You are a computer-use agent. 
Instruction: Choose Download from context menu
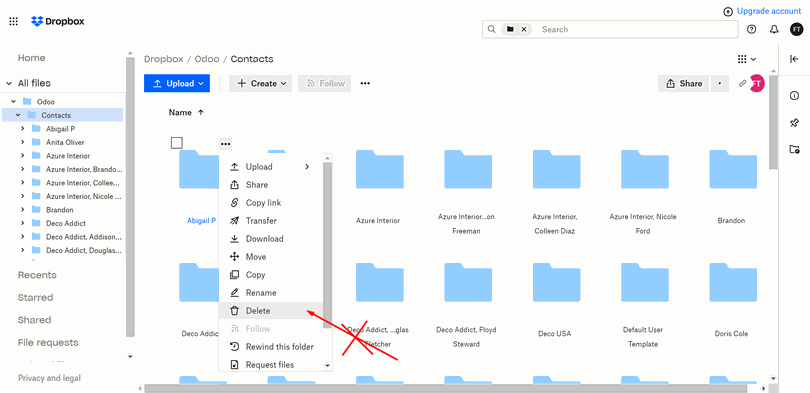pyautogui.click(x=271, y=239)
